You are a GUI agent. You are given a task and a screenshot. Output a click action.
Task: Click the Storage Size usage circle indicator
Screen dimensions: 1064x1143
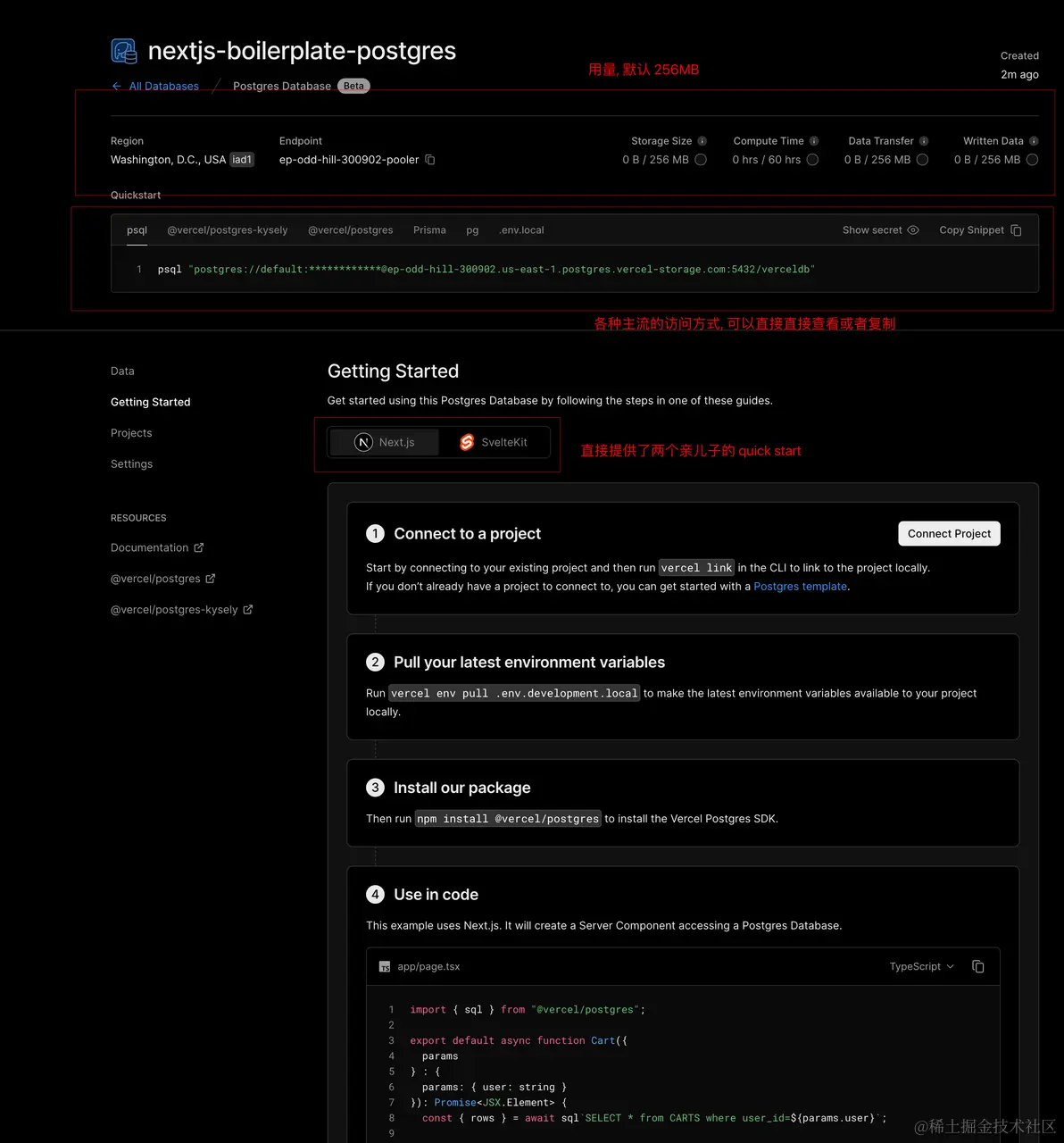701,160
